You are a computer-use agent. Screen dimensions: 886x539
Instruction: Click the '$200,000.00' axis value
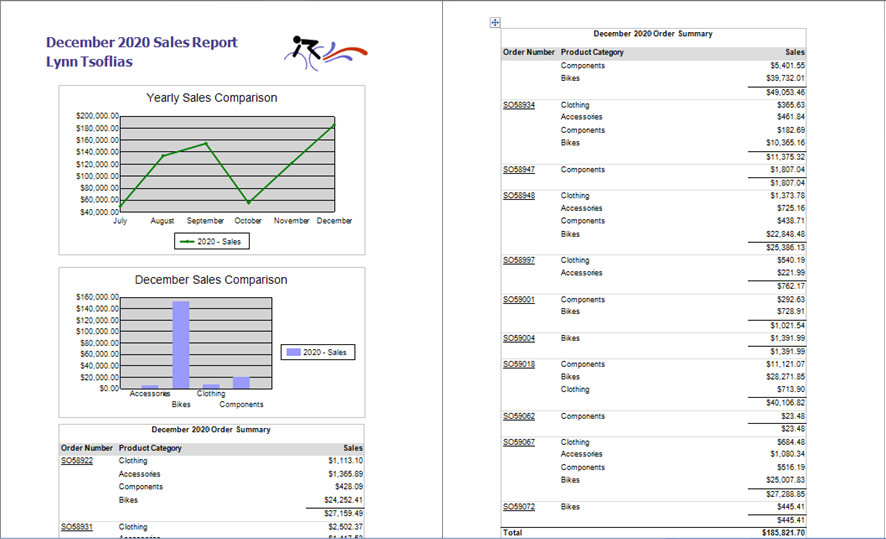pyautogui.click(x=97, y=116)
